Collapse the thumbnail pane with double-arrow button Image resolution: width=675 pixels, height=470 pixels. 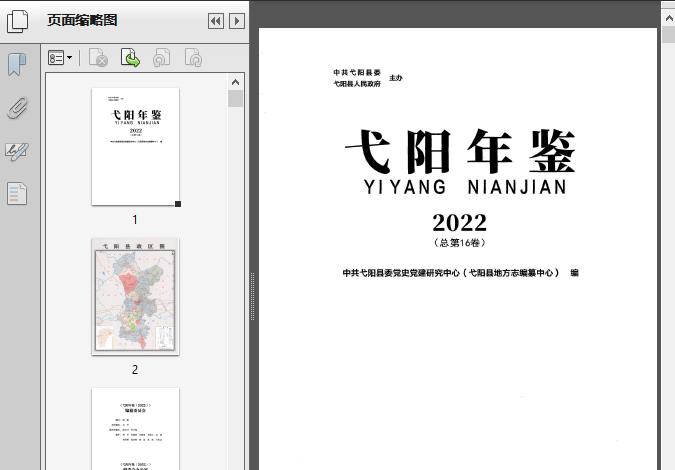216,21
